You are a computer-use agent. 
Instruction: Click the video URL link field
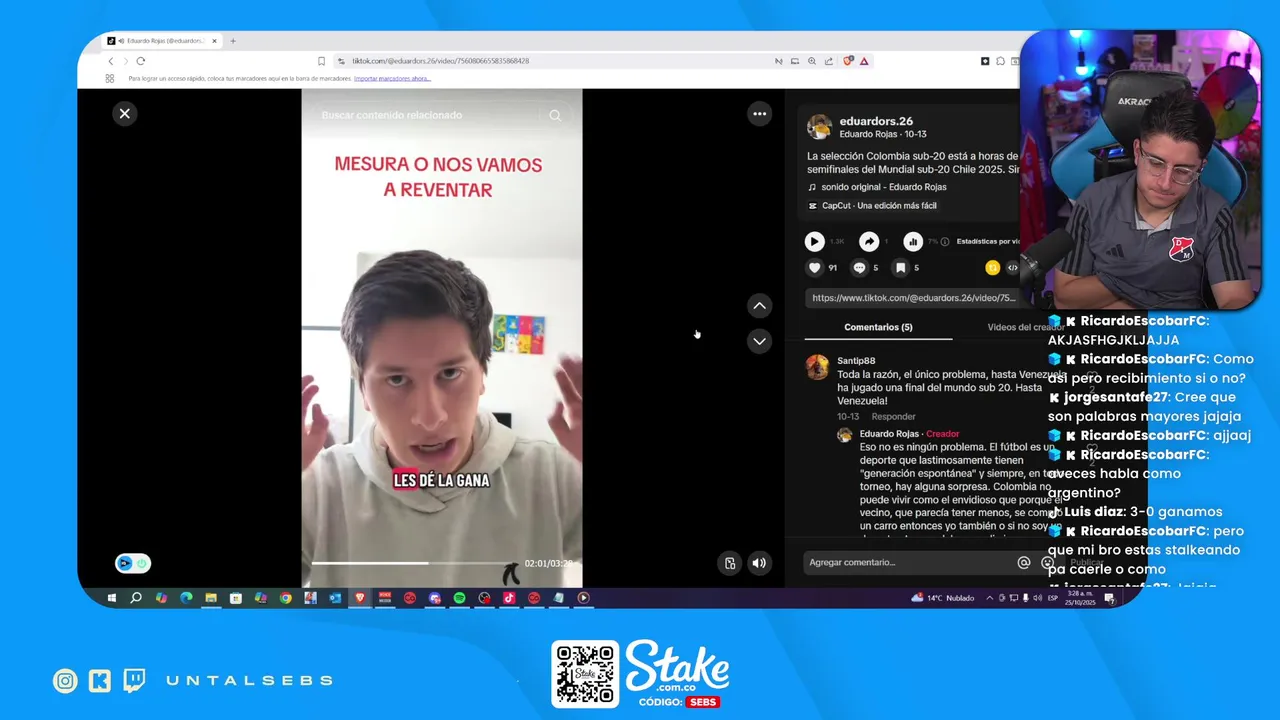pyautogui.click(x=914, y=298)
